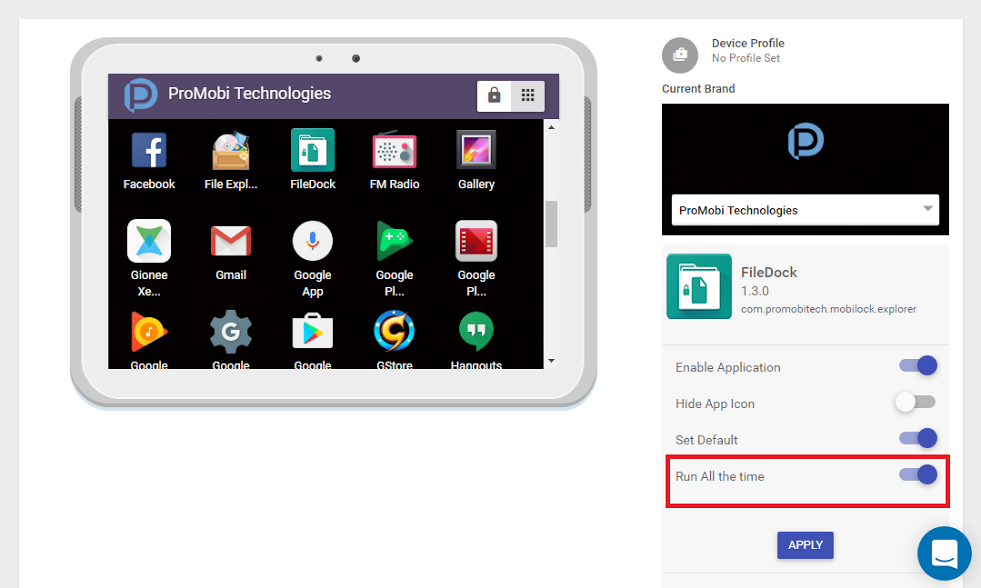Open the Google Settings gear icon
The height and width of the screenshot is (588, 981).
[231, 332]
